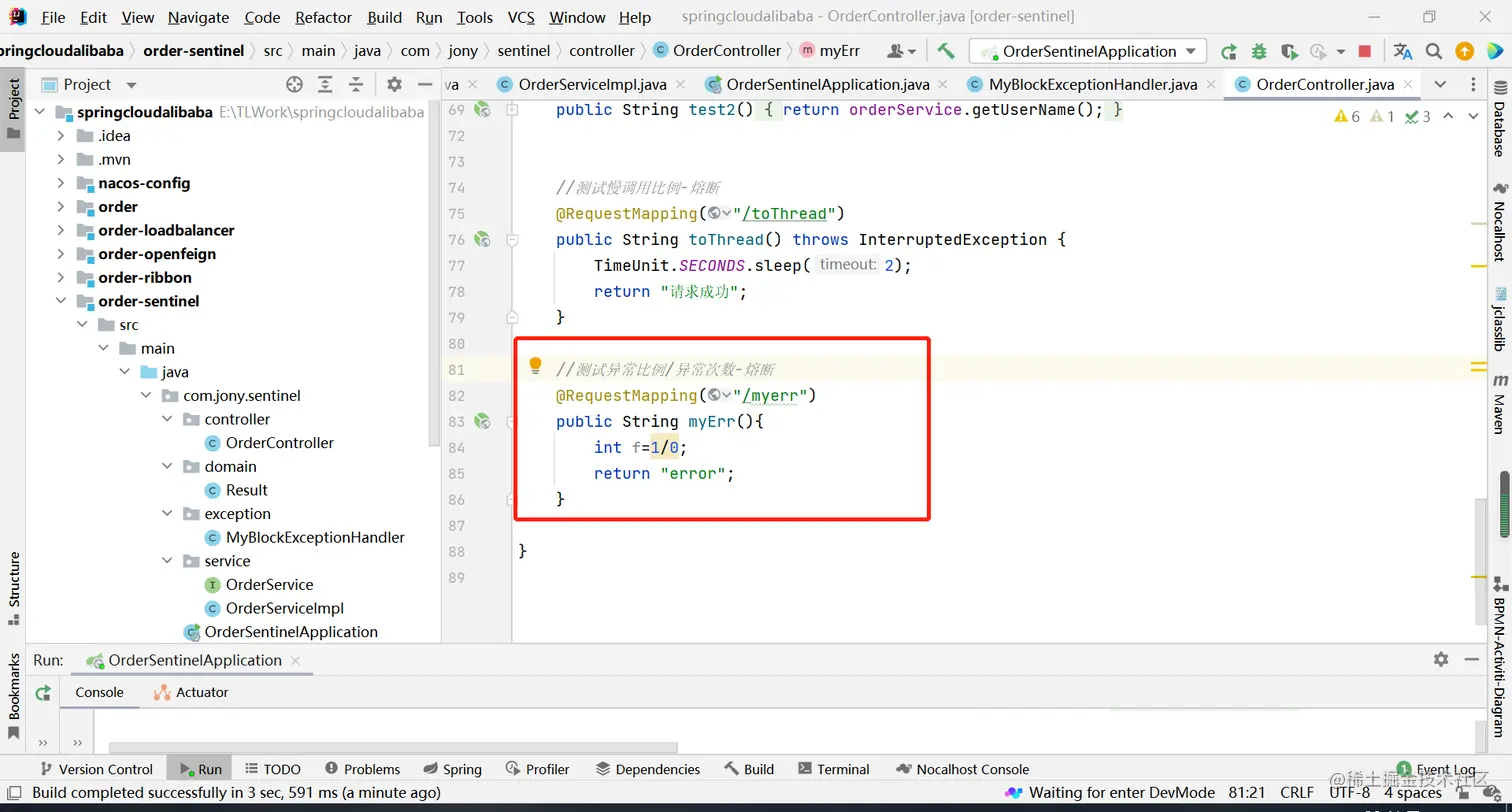Toggle the Version Control tool window
Viewport: 1512px width, 812px height.
(x=96, y=769)
